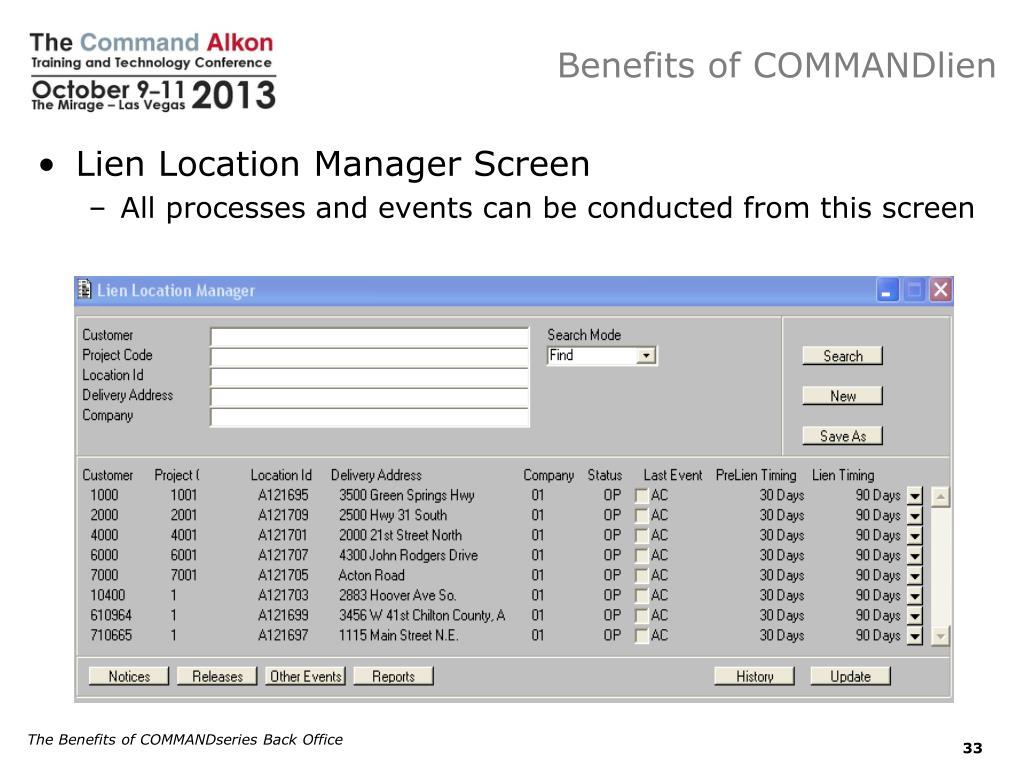The width and height of the screenshot is (1024, 768).
Task: Select the PreLien Timing column header
Action: pos(756,475)
